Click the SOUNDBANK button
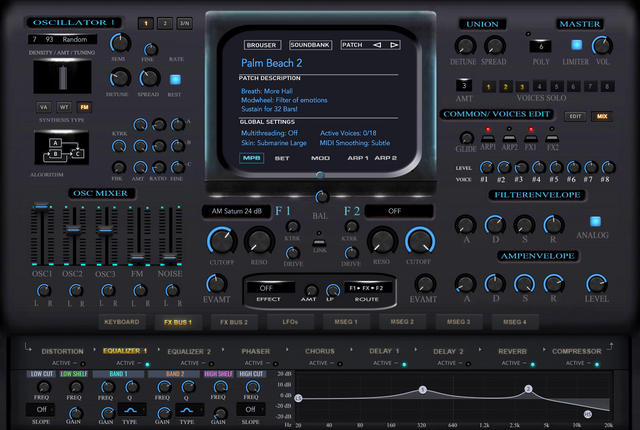This screenshot has height=430, width=640. 308,45
